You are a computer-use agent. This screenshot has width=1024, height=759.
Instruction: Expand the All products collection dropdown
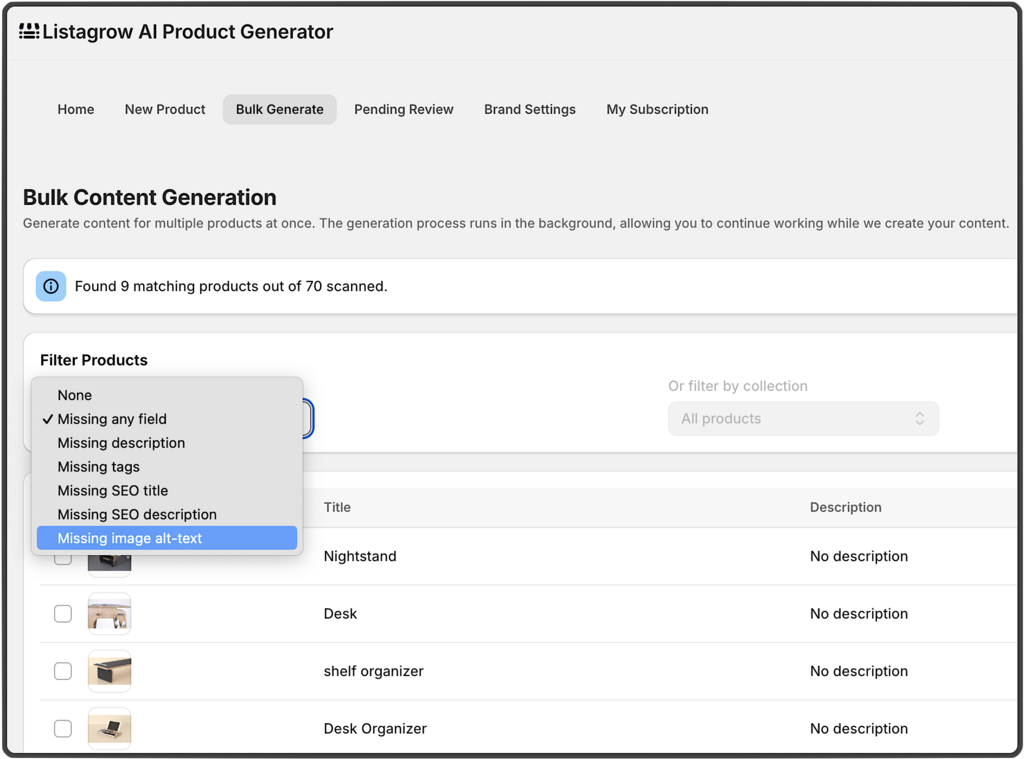pos(803,419)
